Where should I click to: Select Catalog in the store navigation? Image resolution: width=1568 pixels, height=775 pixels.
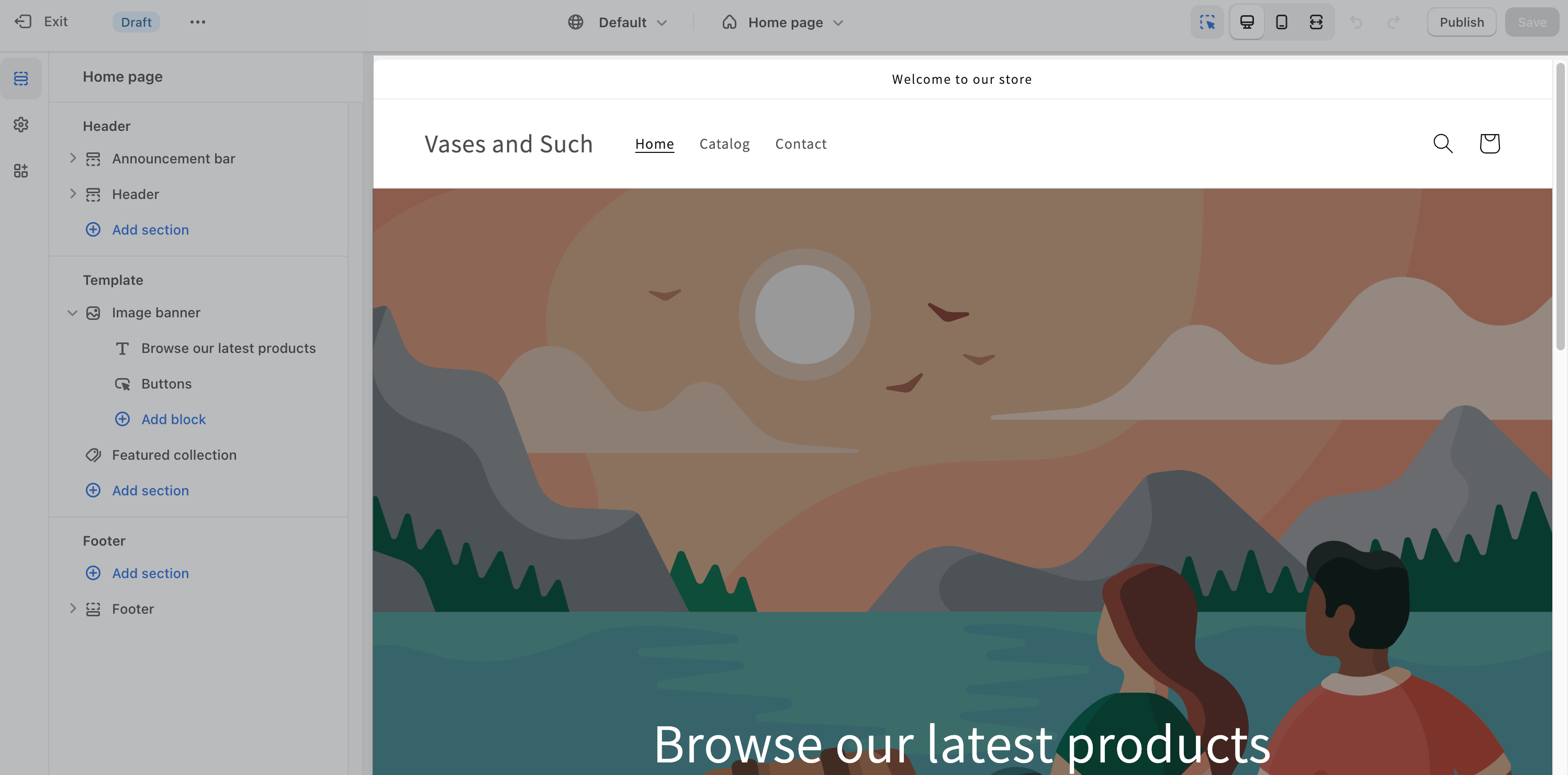click(724, 143)
